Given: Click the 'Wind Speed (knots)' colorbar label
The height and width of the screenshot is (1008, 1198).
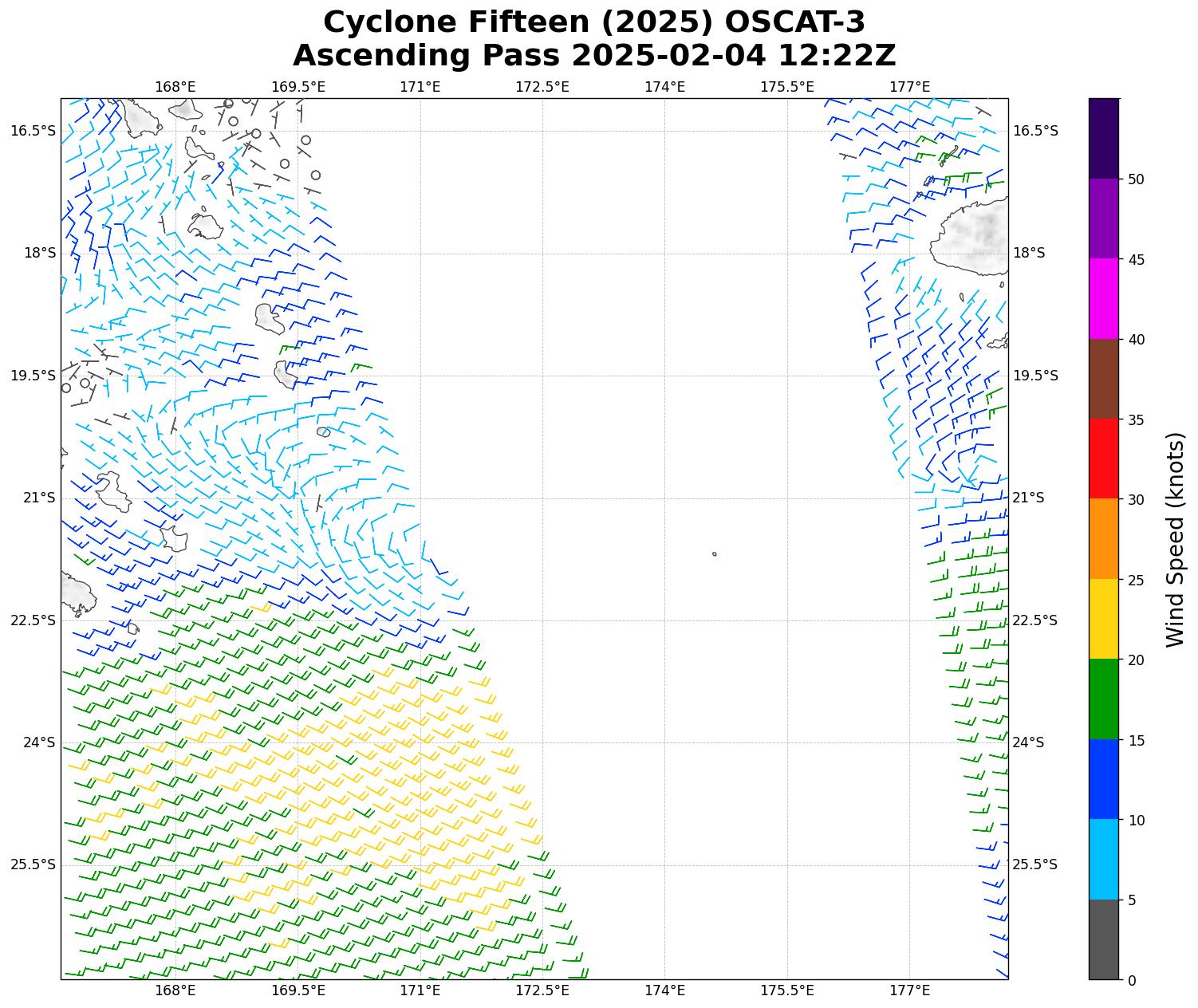Looking at the screenshot, I should (1175, 539).
